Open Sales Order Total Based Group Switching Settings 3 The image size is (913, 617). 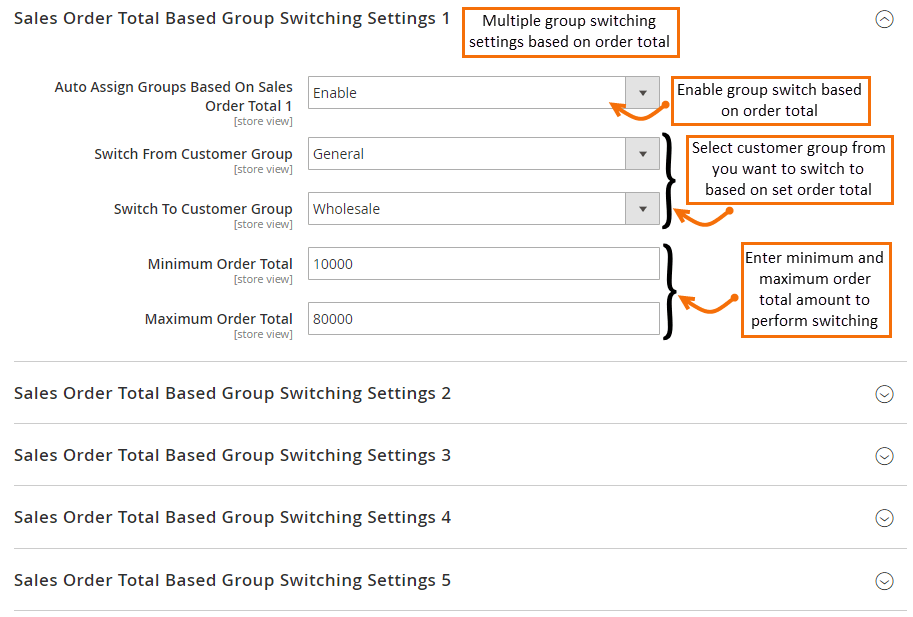click(x=232, y=455)
